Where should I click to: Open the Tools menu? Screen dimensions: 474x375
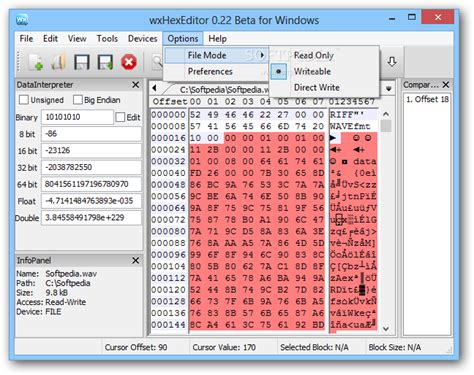coord(107,39)
